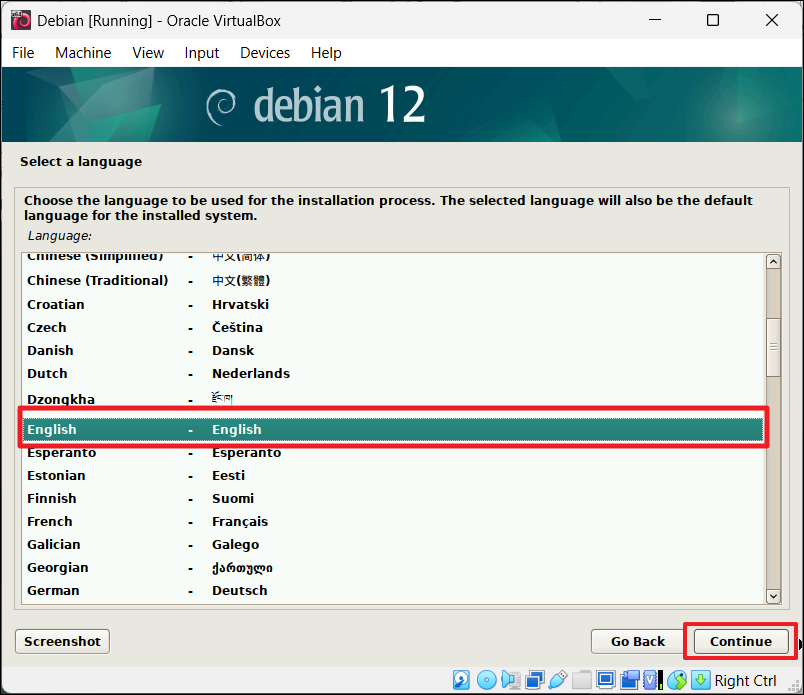804x695 pixels.
Task: Click the language list scroll down arrow
Action: (x=772, y=595)
